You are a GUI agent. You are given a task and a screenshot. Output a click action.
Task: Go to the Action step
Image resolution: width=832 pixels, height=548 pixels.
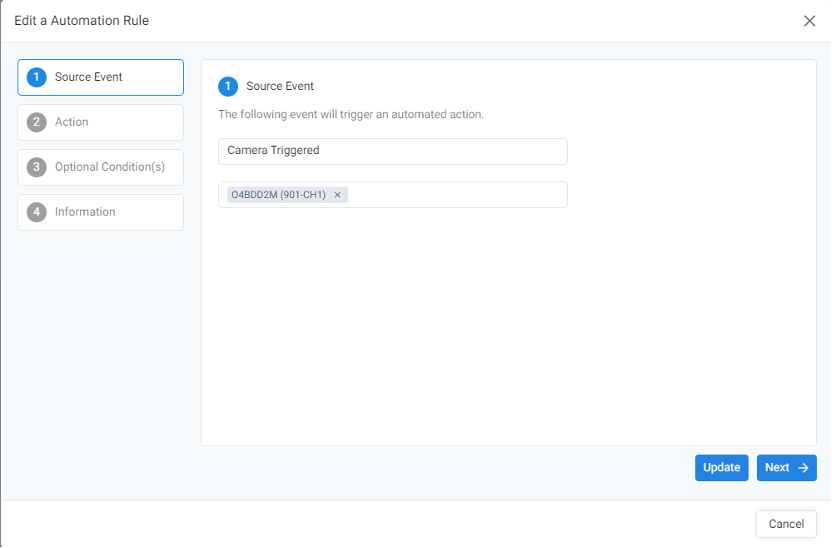[x=100, y=122]
